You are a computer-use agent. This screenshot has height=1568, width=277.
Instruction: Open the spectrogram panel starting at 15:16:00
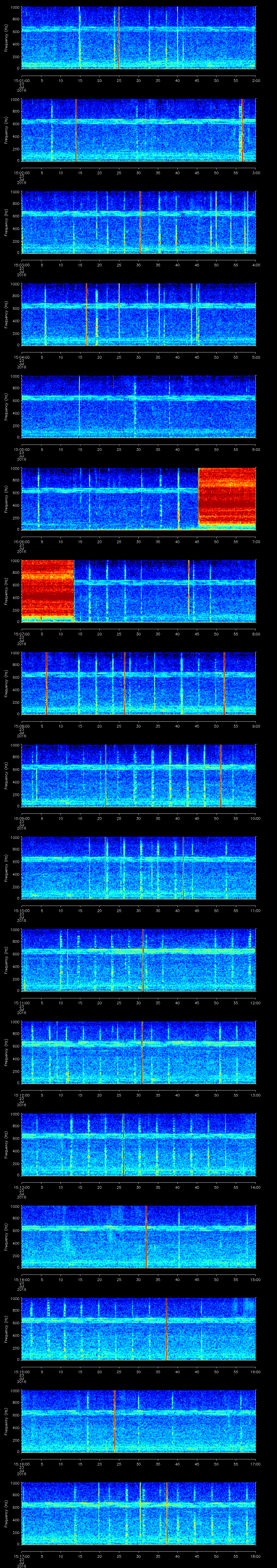tap(138, 1421)
